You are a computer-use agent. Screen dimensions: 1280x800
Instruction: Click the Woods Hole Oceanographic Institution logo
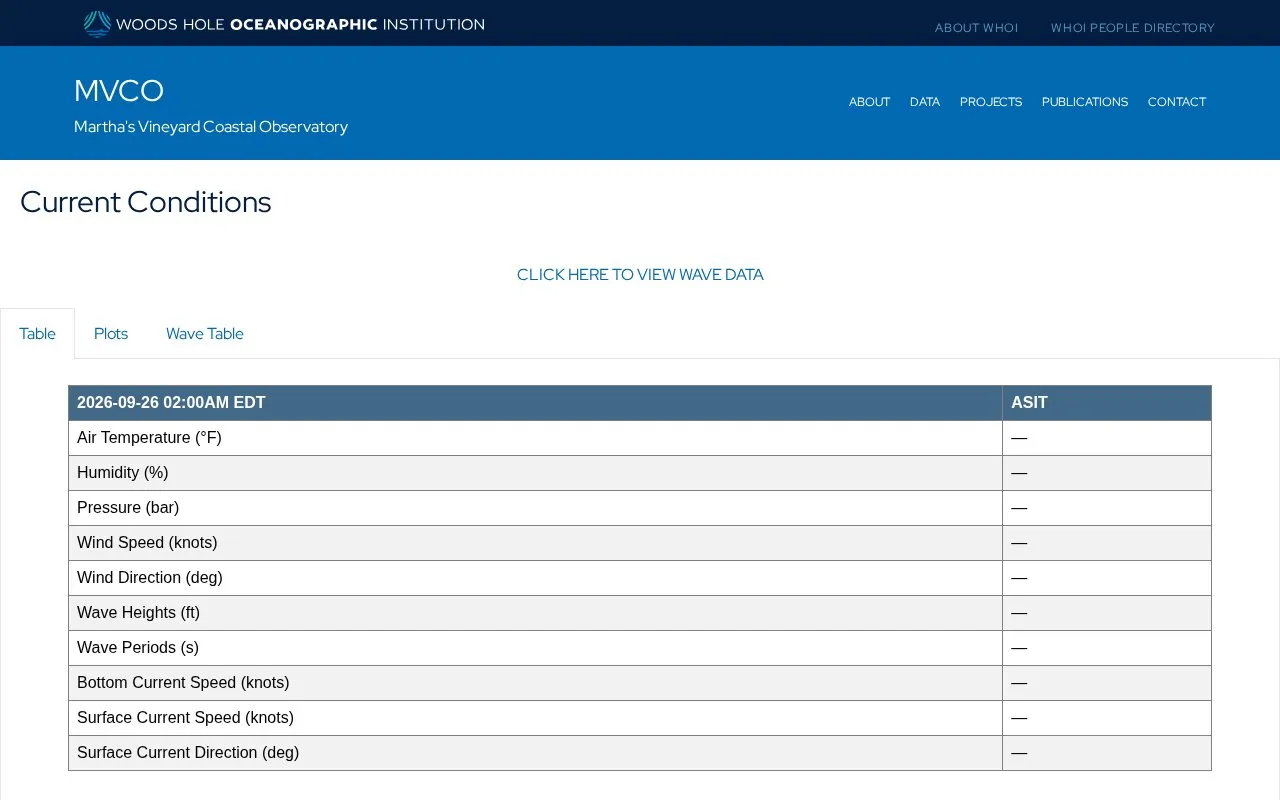point(284,24)
